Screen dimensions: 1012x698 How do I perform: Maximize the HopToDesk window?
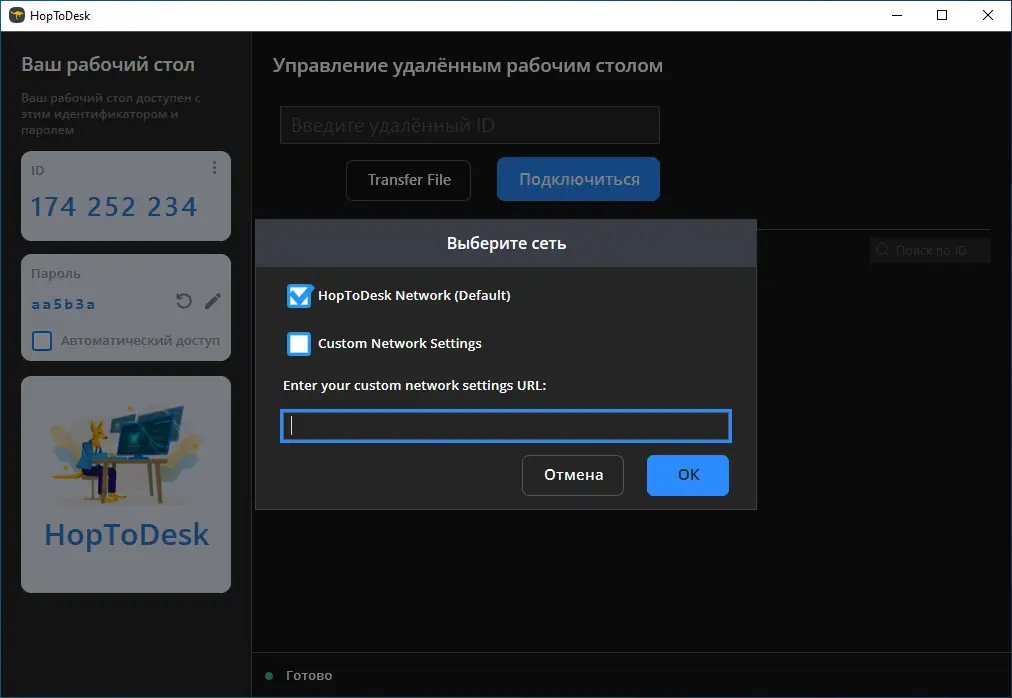(x=942, y=15)
